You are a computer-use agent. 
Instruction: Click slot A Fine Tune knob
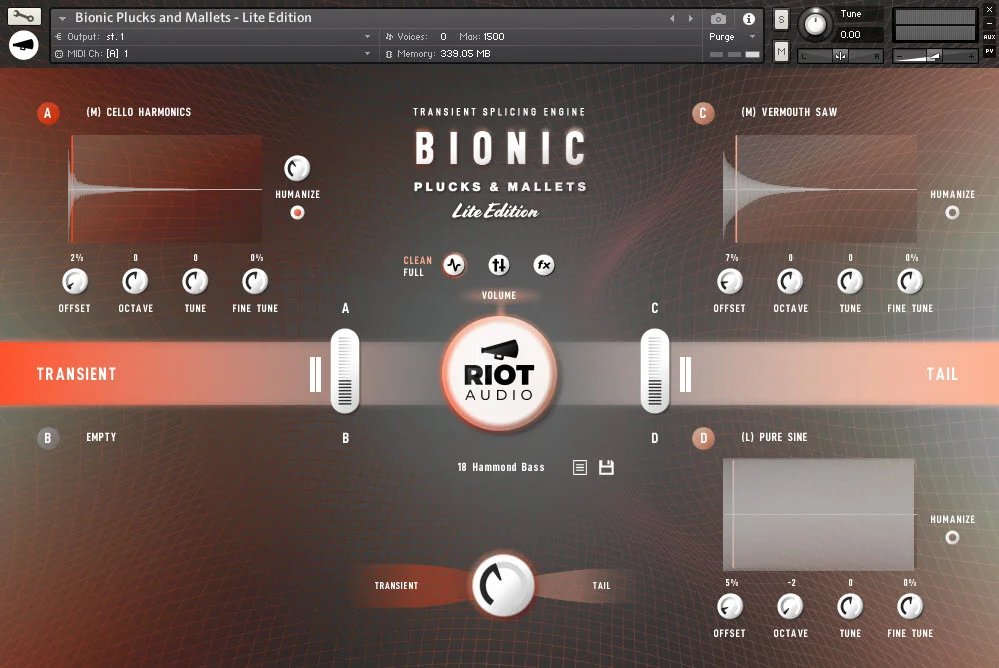[x=255, y=282]
